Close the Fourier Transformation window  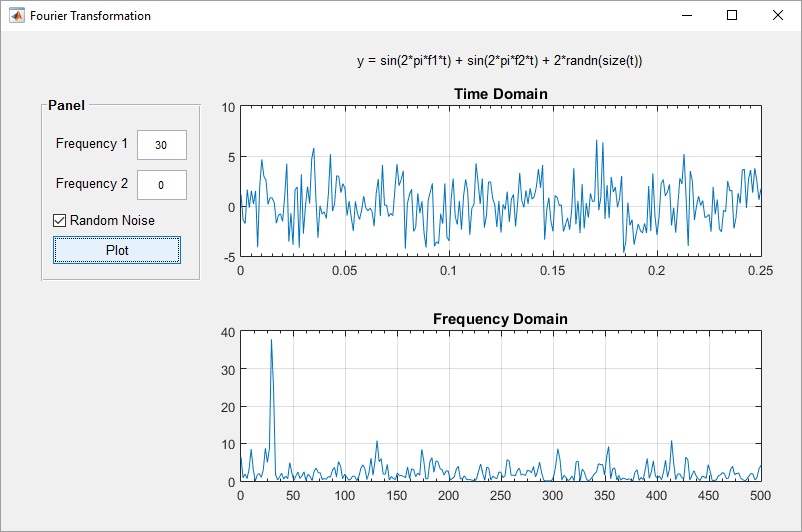click(x=778, y=16)
